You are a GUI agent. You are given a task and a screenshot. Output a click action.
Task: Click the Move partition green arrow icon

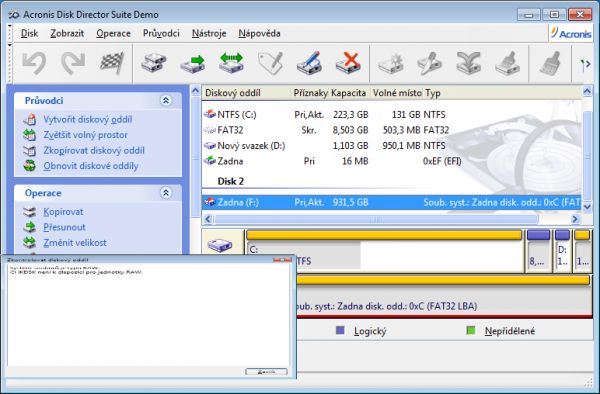[192, 63]
